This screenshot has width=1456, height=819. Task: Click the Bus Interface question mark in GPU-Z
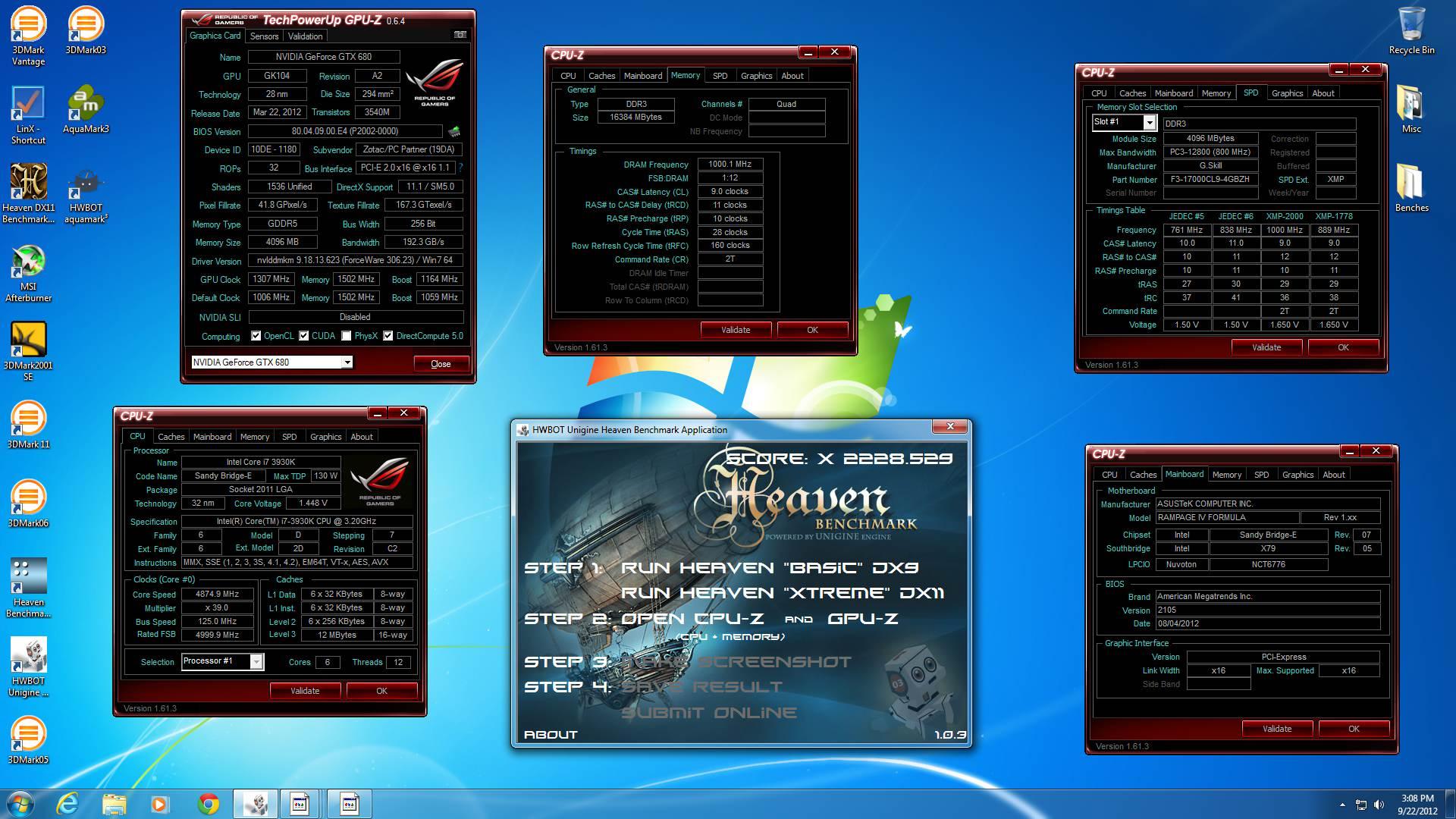tap(460, 168)
